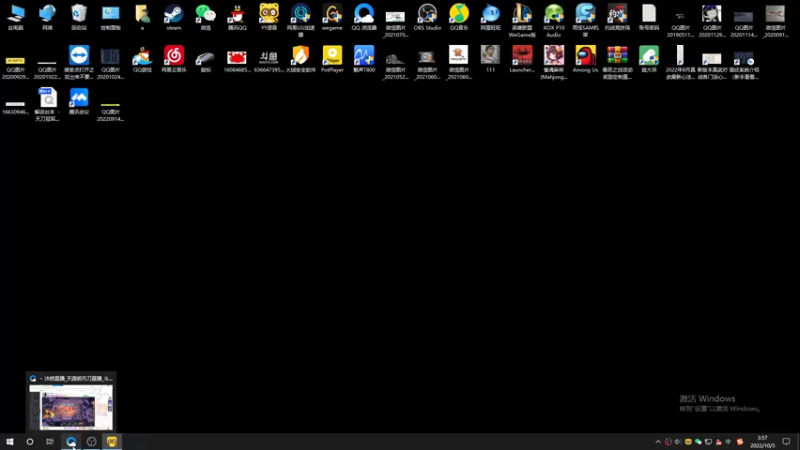This screenshot has width=800, height=450.
Task: Select the image file named 111
Action: click(x=490, y=59)
